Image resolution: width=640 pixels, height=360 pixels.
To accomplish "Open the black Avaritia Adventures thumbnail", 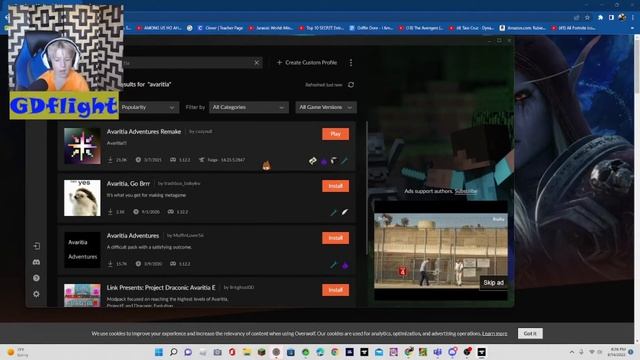I will (x=82, y=250).
